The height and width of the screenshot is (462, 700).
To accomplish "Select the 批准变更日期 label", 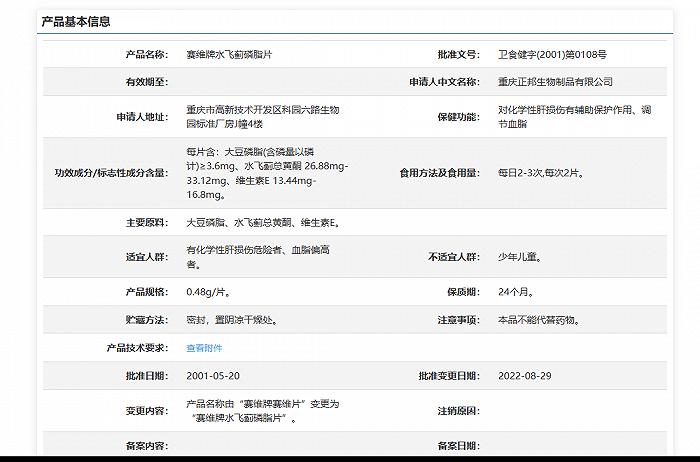I will [x=449, y=376].
